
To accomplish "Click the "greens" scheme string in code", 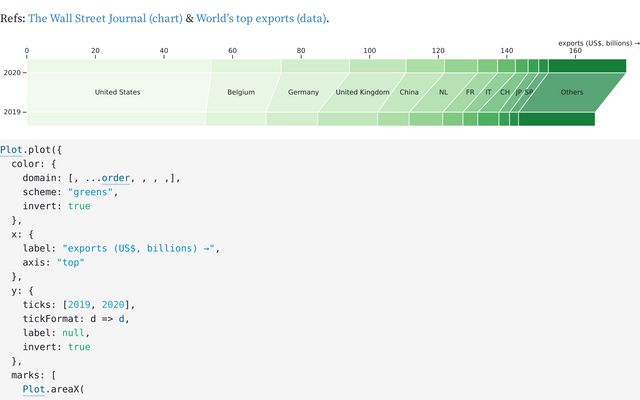I will [x=90, y=192].
